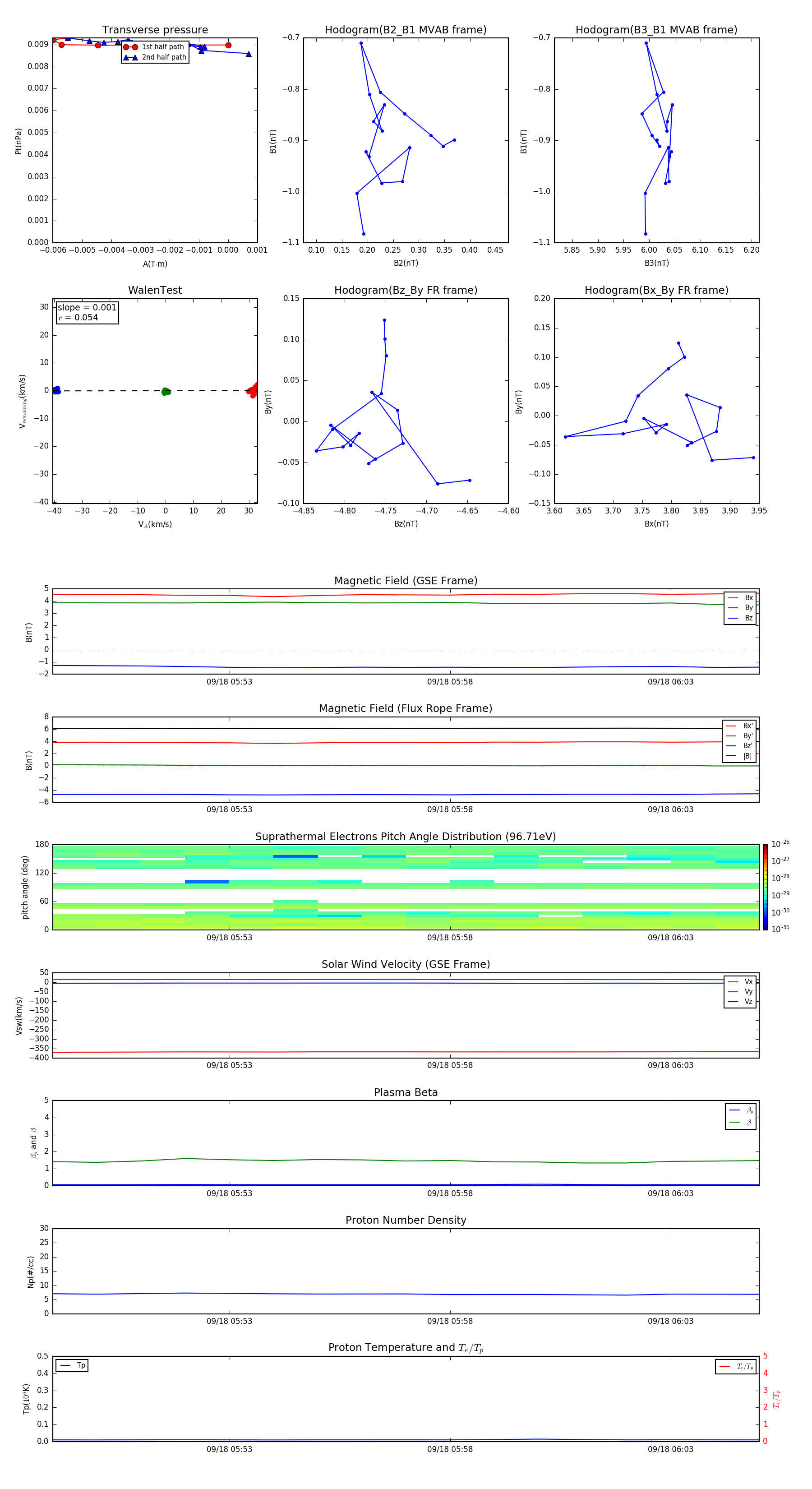The image size is (812, 1489).
Task: Click the 'B3(nT)' x-axis label
Action: click(x=656, y=263)
